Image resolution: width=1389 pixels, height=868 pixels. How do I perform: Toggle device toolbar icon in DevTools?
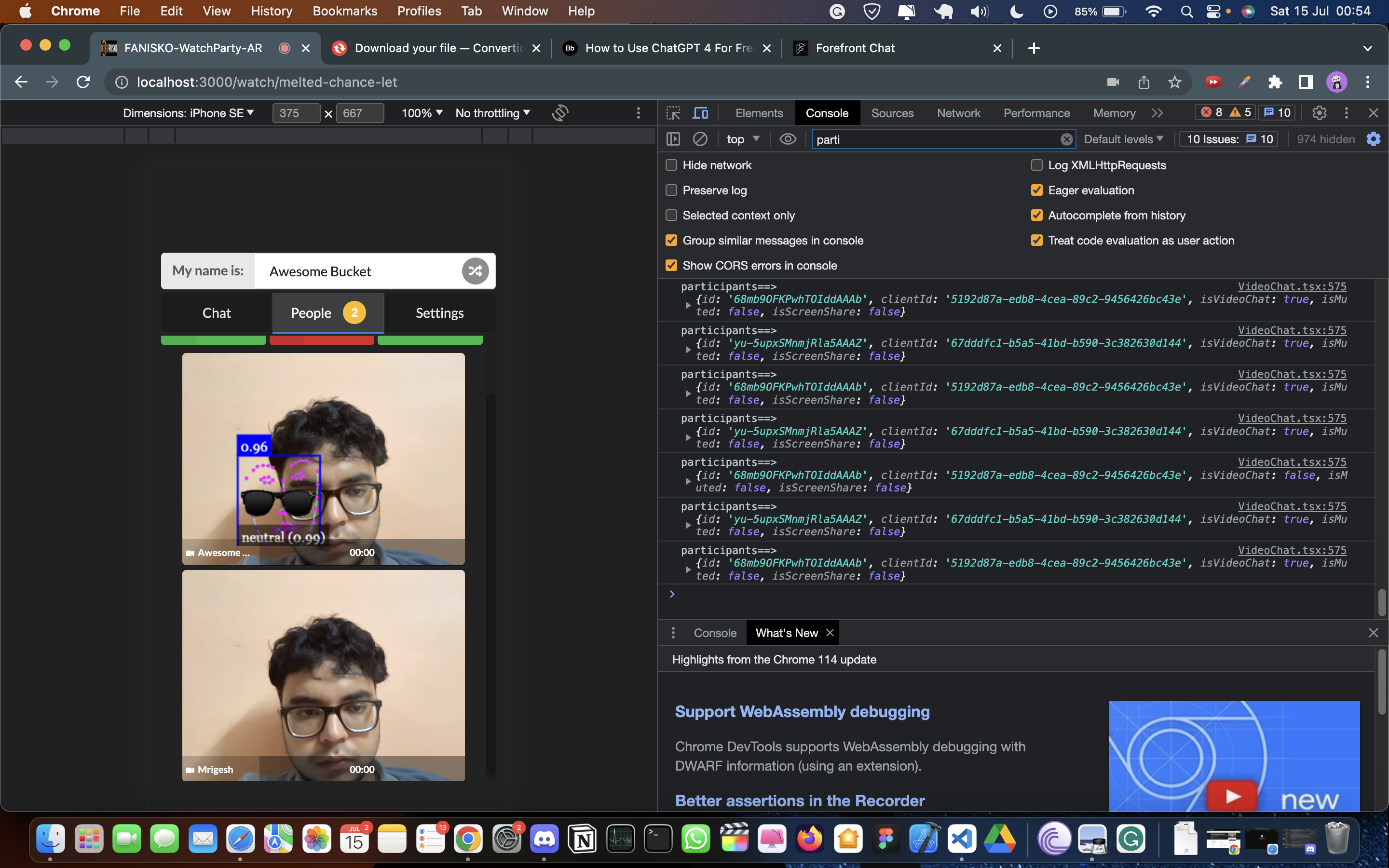point(700,113)
